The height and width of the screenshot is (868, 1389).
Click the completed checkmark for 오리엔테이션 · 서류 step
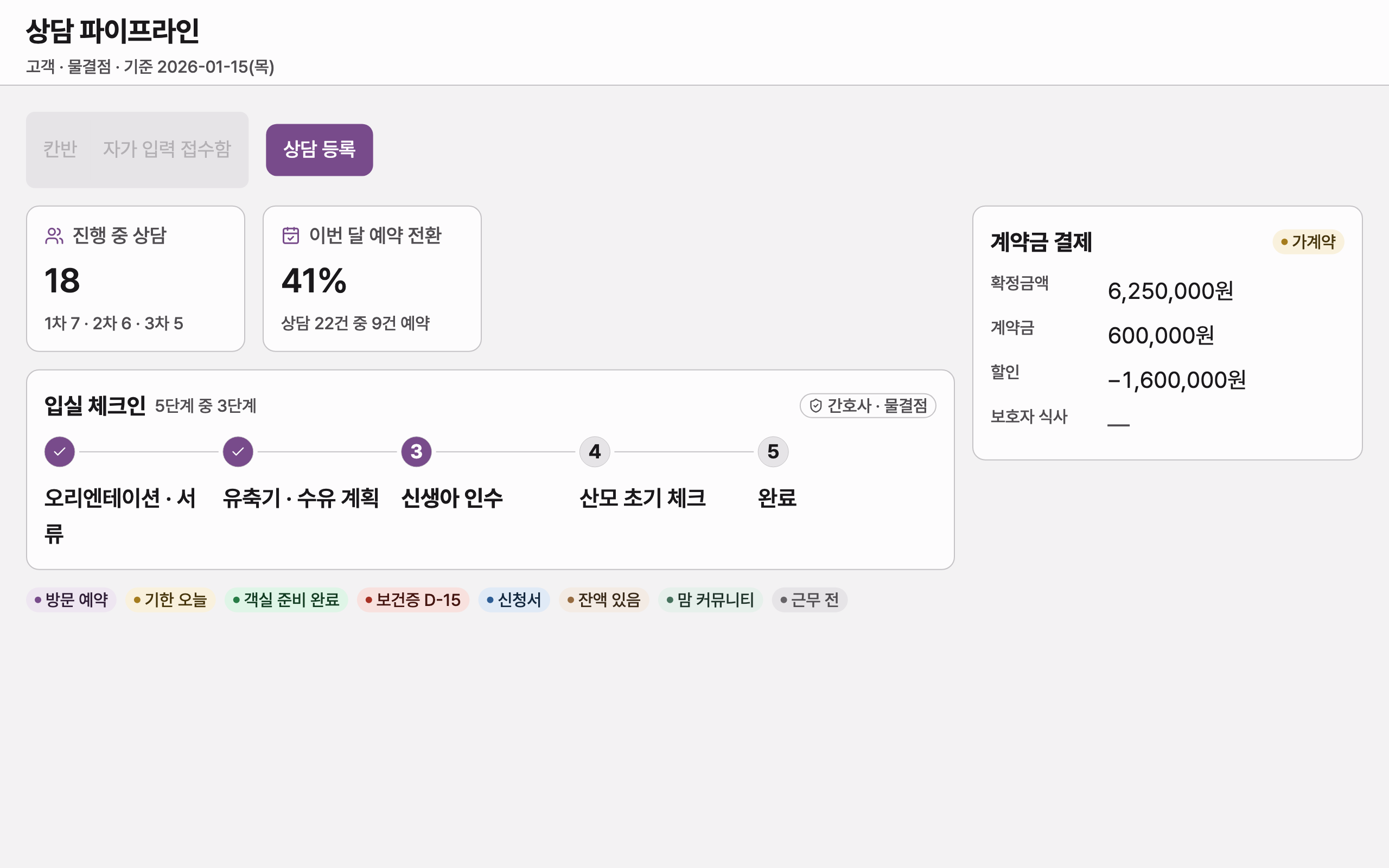tap(60, 452)
